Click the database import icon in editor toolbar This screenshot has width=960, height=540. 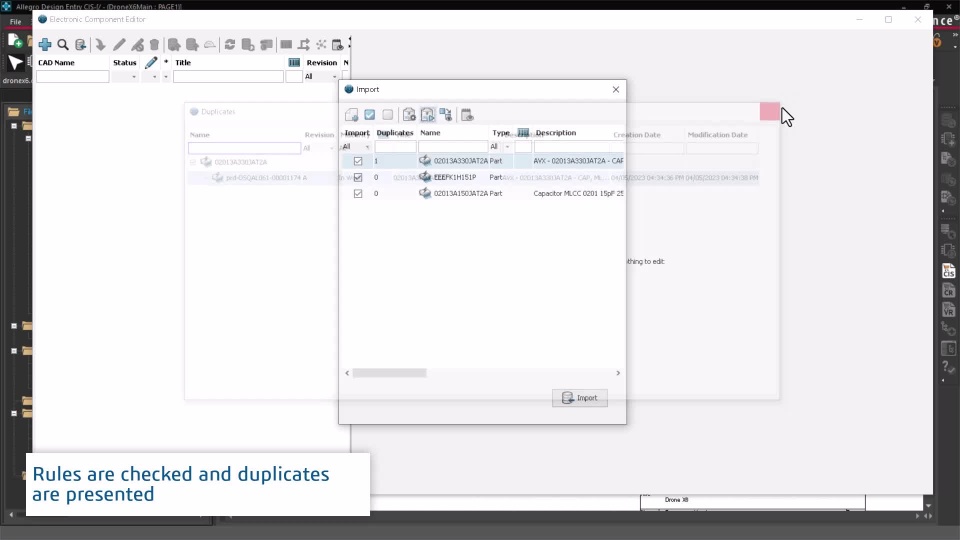80,44
